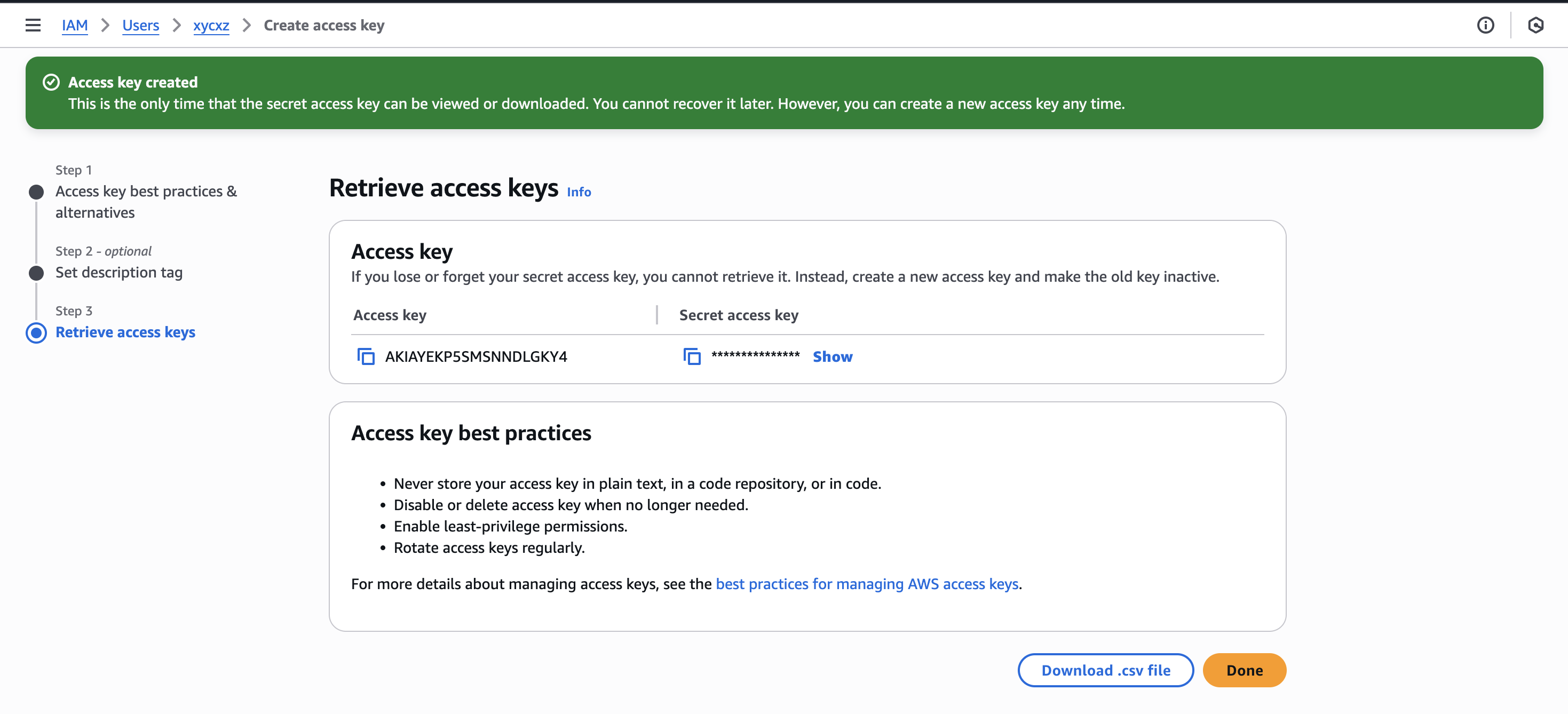
Task: Download the .csv file
Action: pyautogui.click(x=1105, y=670)
